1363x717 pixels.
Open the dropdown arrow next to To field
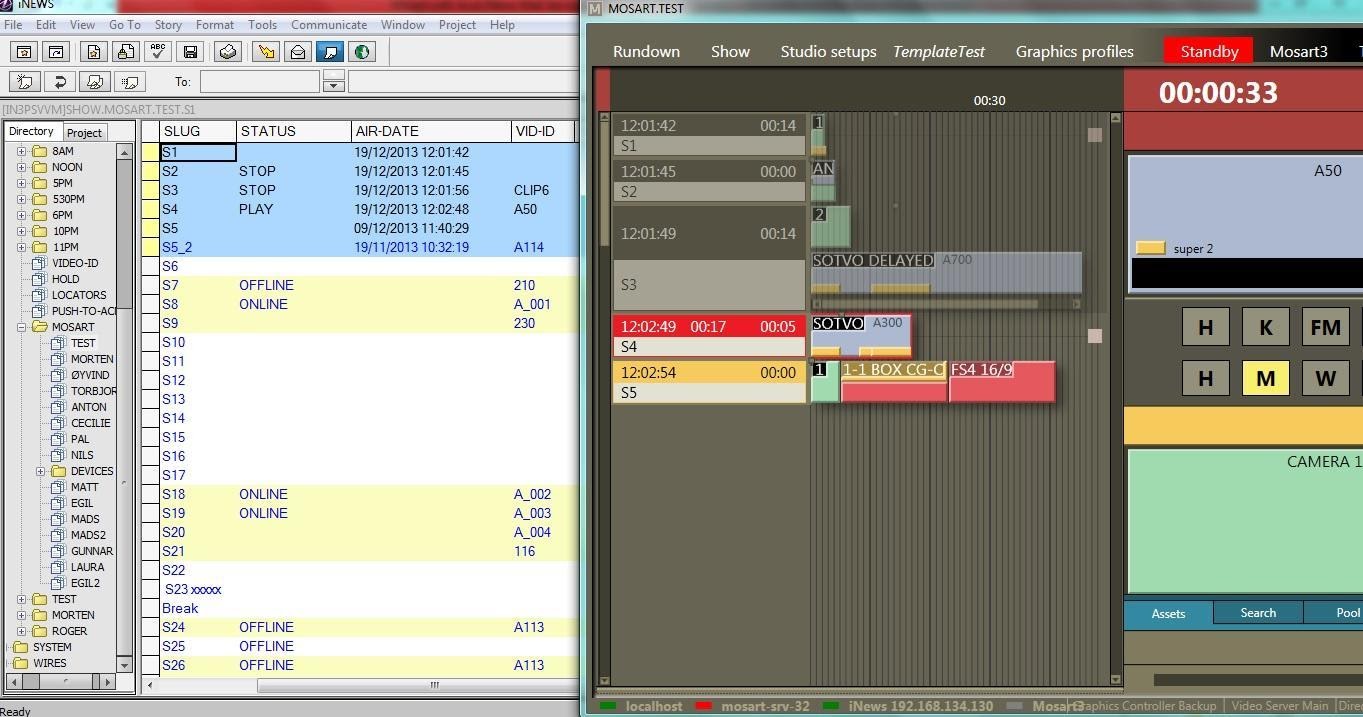point(334,87)
